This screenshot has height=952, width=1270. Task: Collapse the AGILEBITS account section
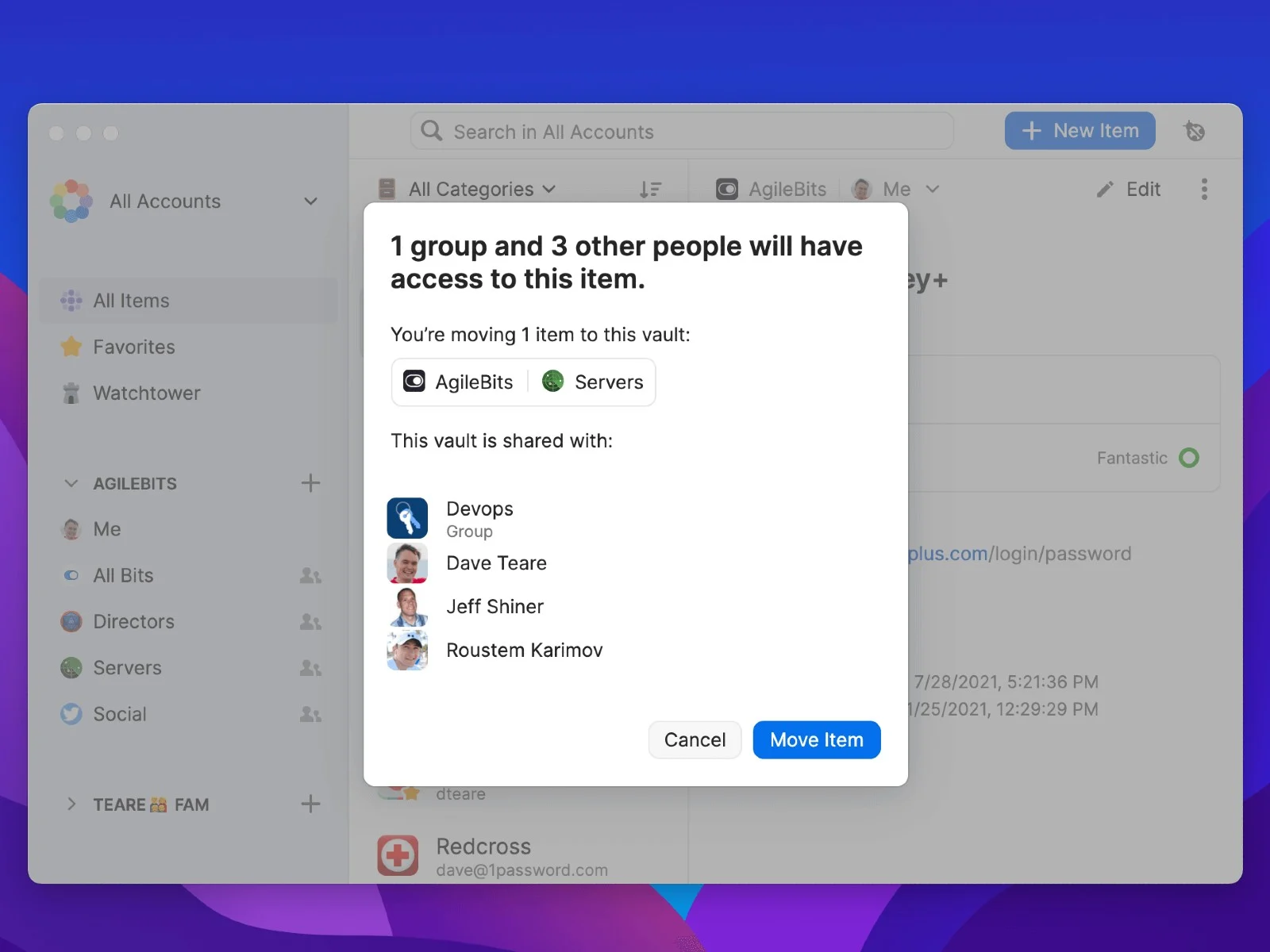click(71, 483)
